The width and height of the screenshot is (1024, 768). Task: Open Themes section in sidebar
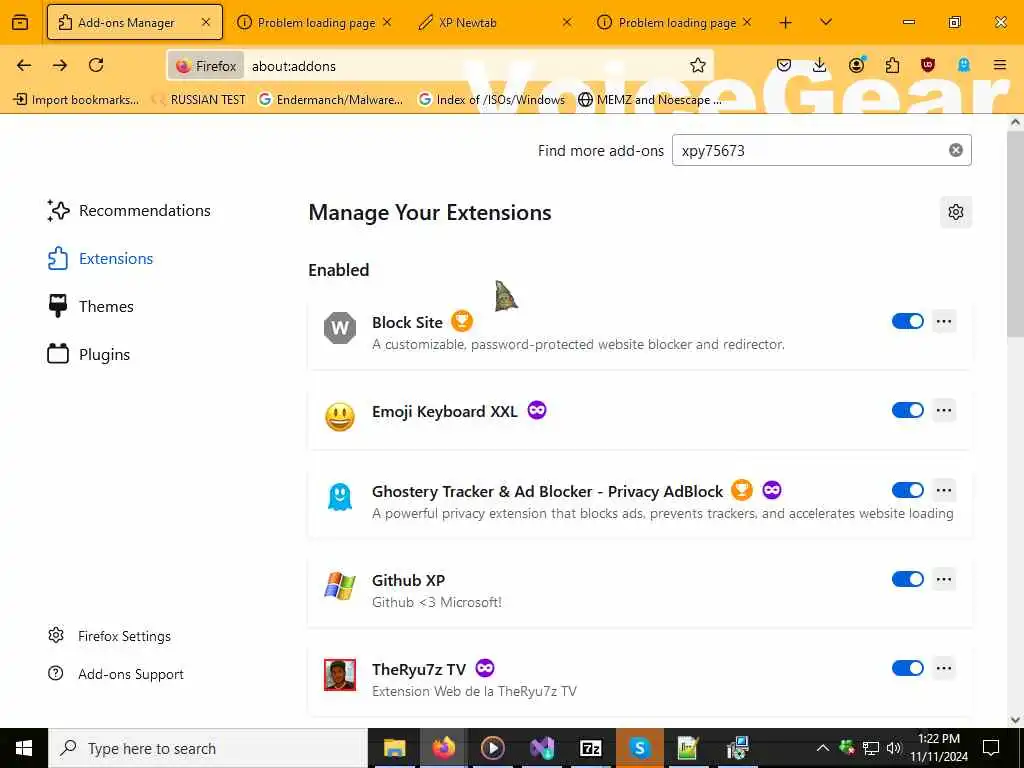[x=91, y=307]
